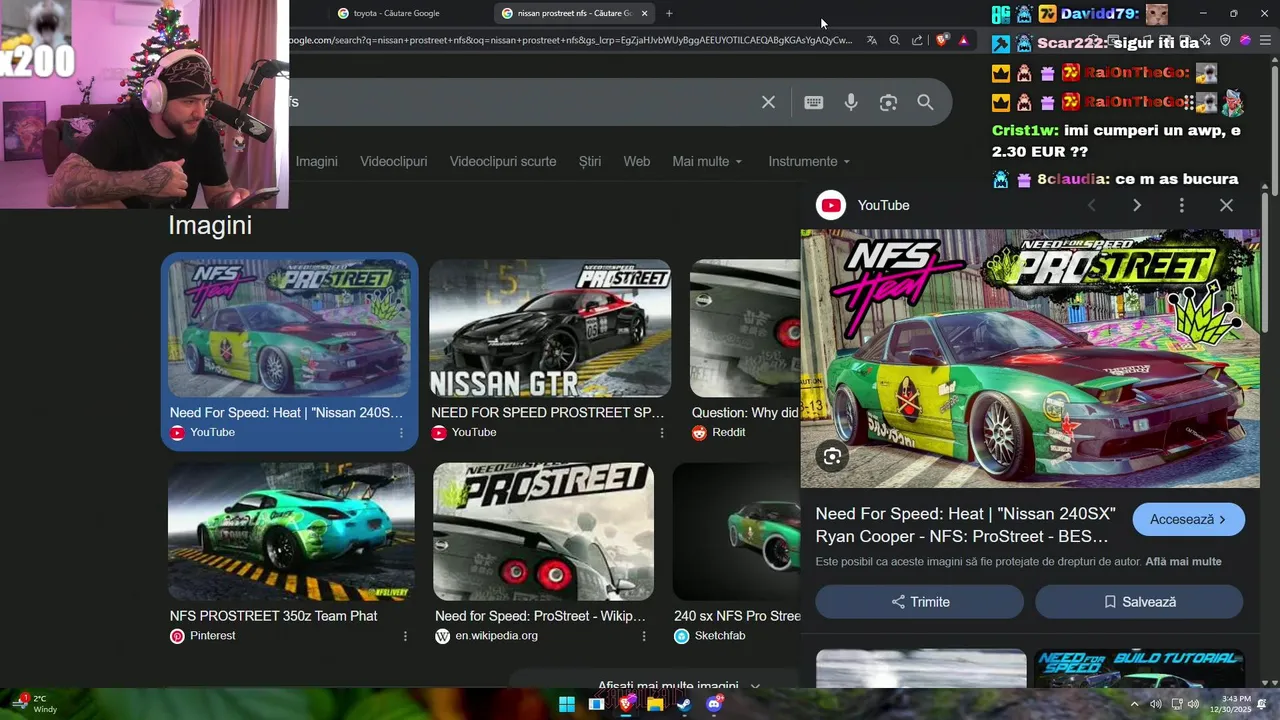Image resolution: width=1280 pixels, height=720 pixels.
Task: Open the Sketchfab 240 sx NFS Pro Street result
Action: [737, 616]
